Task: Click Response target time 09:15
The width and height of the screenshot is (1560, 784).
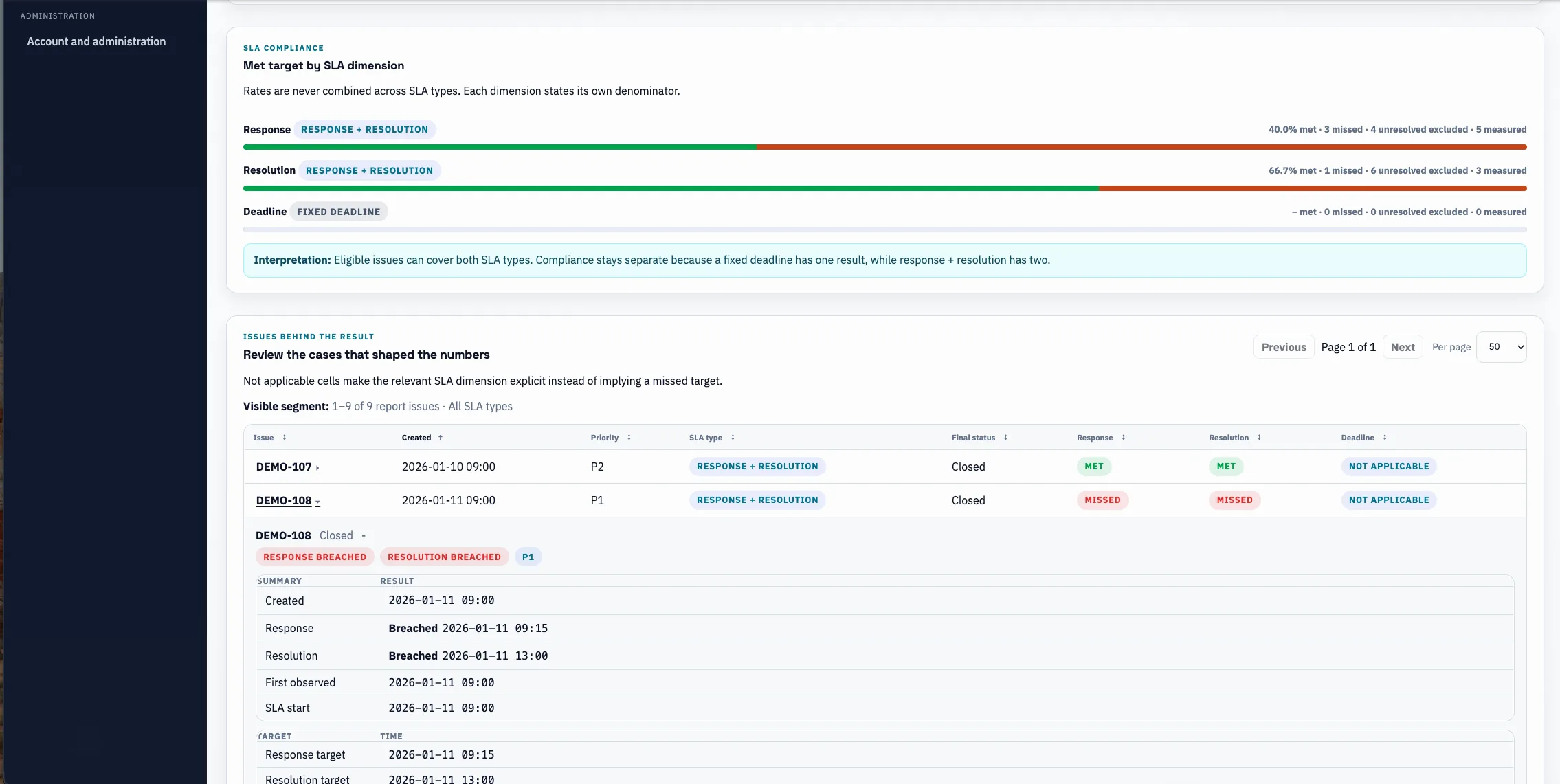Action: [441, 755]
